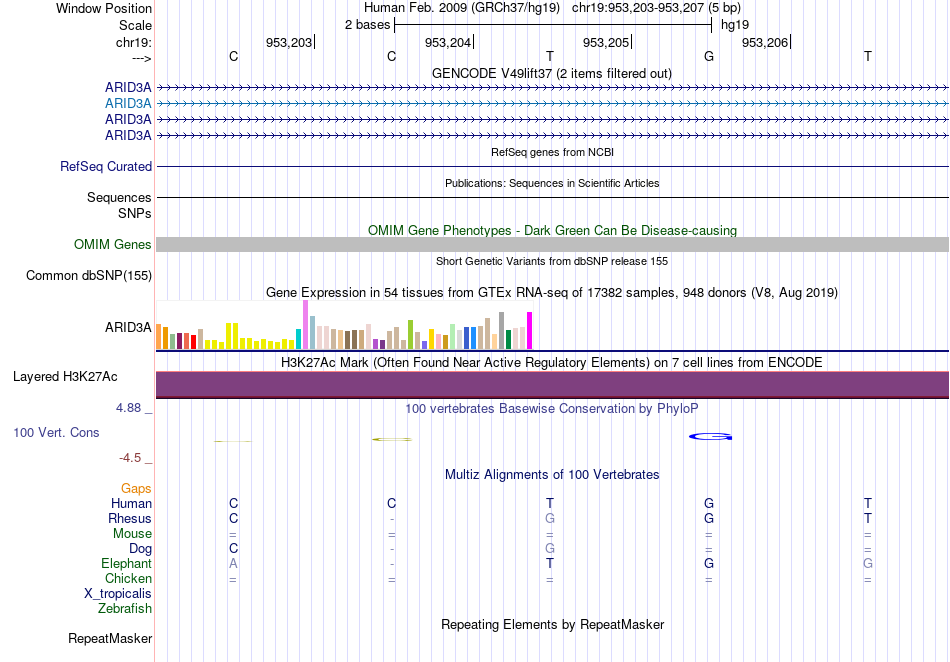Click ARID3A label beside GTEx bar chart
The width and height of the screenshot is (950, 662).
(128, 328)
